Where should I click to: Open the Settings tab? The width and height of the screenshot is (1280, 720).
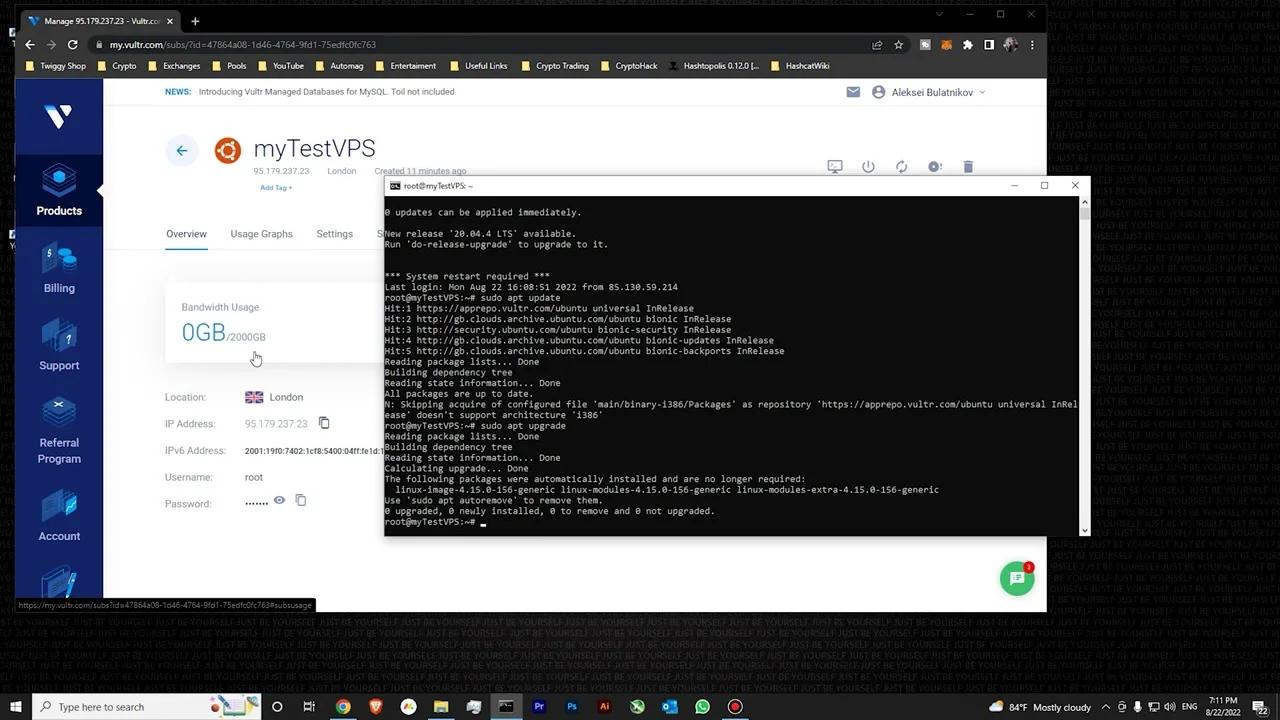click(x=334, y=234)
